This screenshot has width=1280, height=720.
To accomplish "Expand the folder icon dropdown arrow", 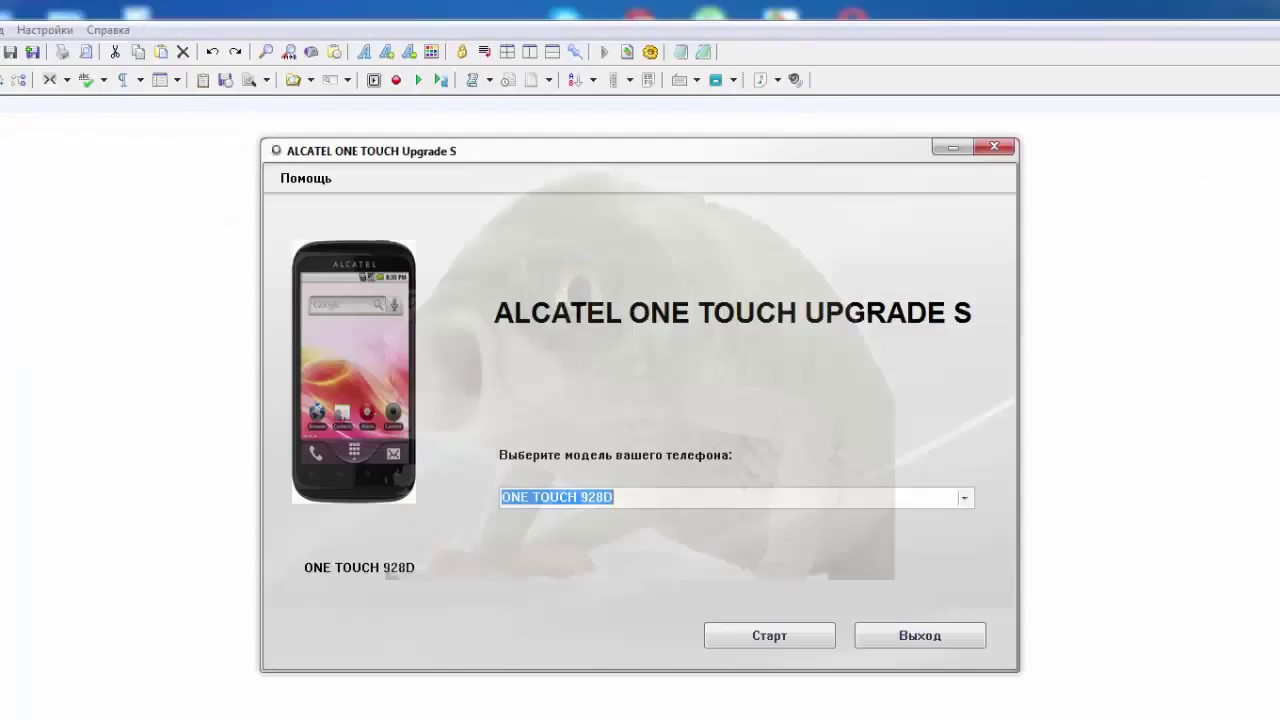I will tap(311, 80).
